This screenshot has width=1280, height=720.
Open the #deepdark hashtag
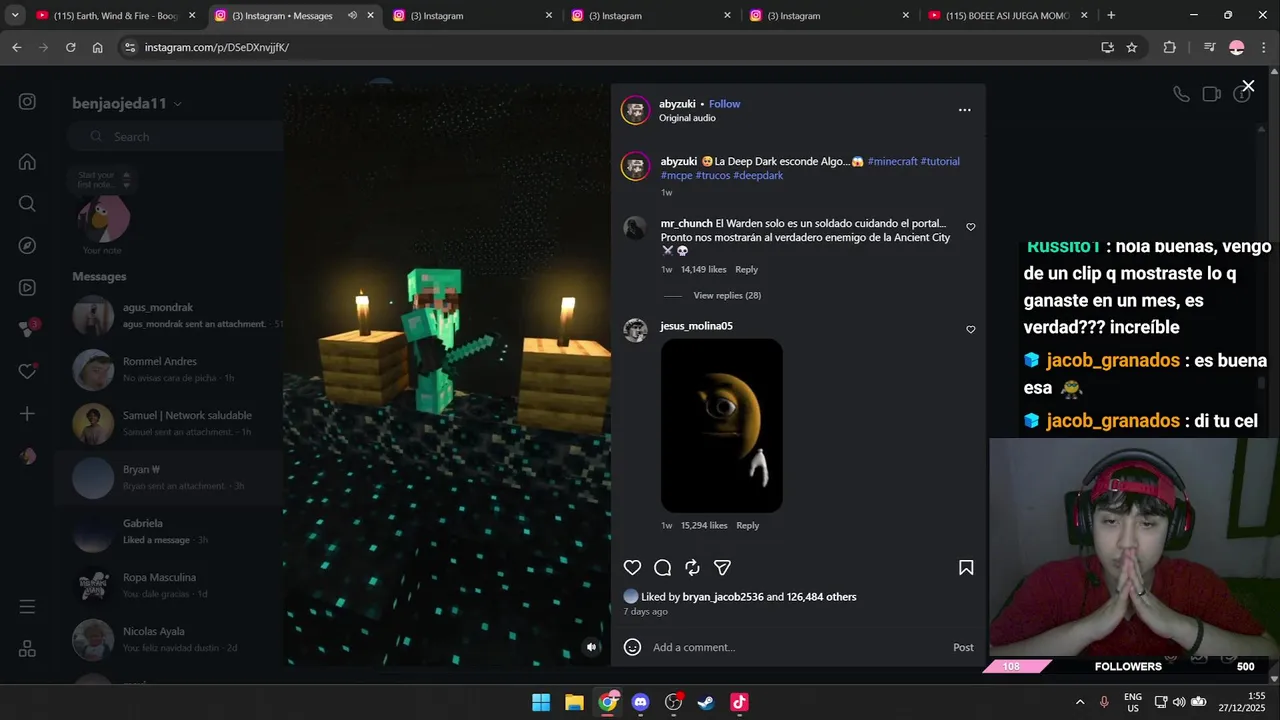tap(758, 175)
